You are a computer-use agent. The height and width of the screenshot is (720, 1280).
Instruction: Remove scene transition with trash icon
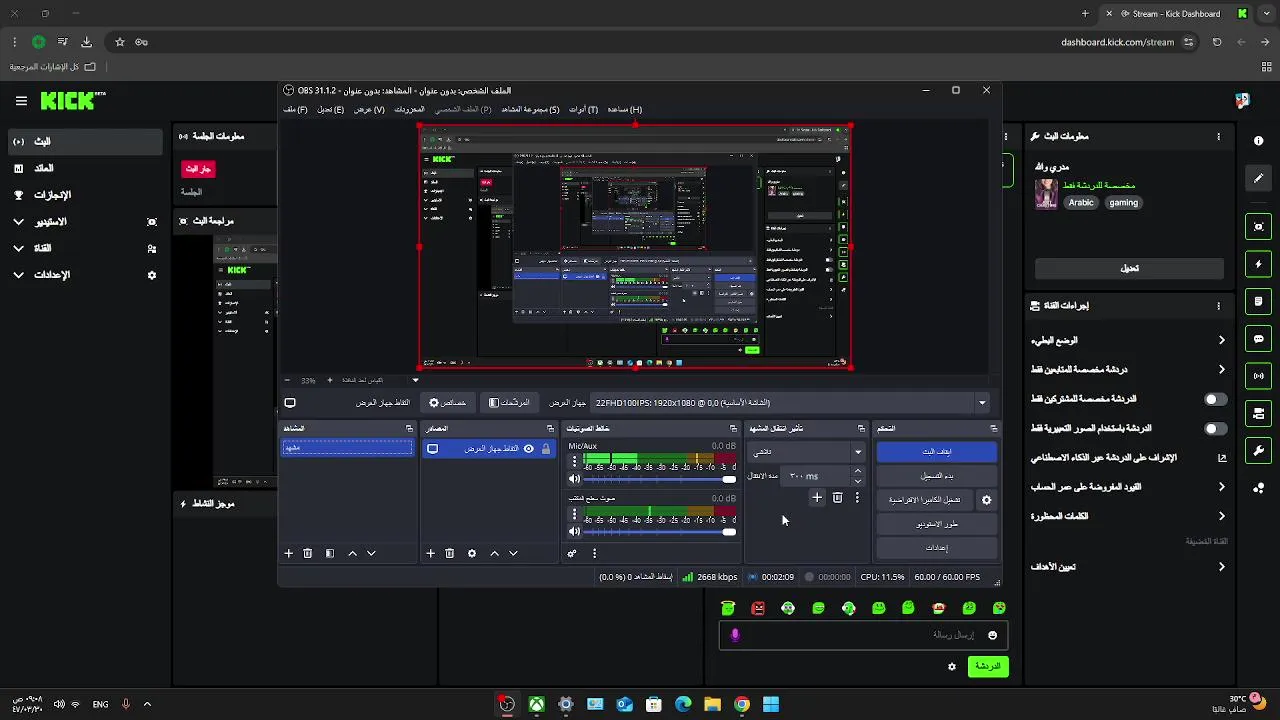pyautogui.click(x=837, y=497)
